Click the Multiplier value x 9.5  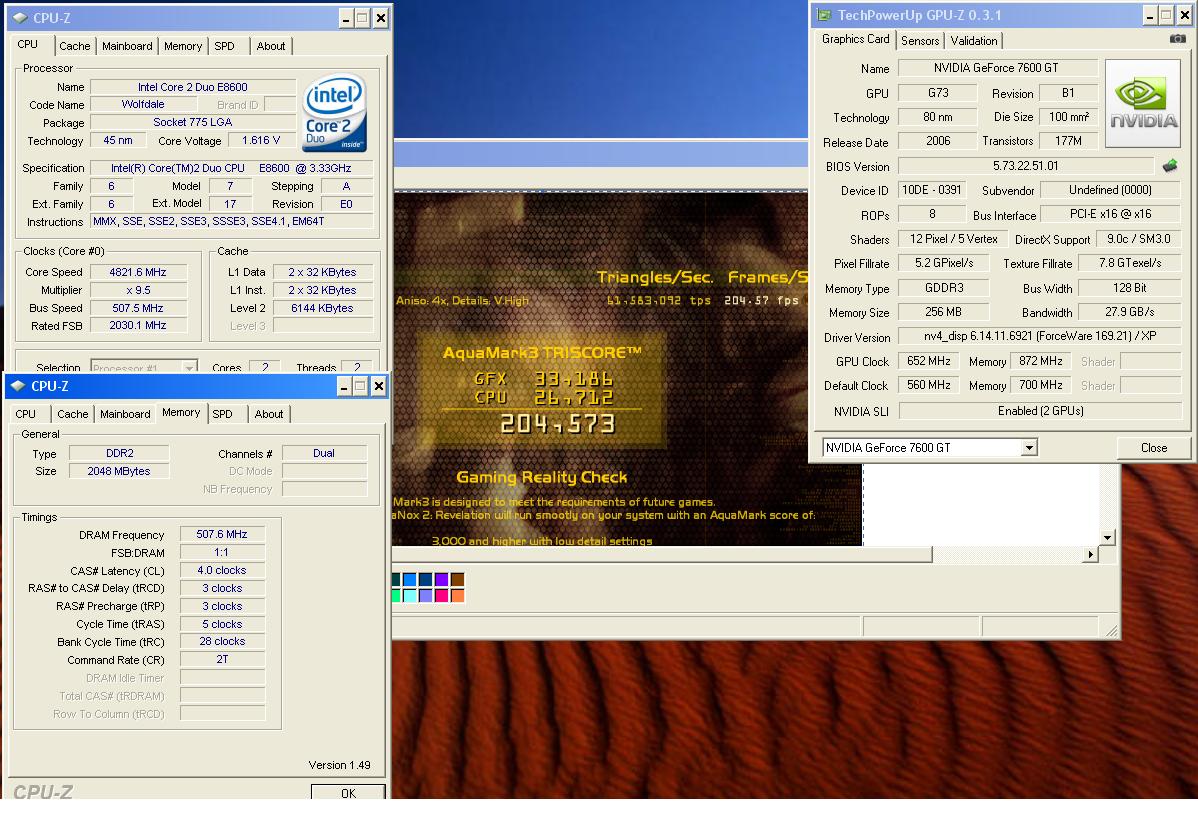pos(138,290)
